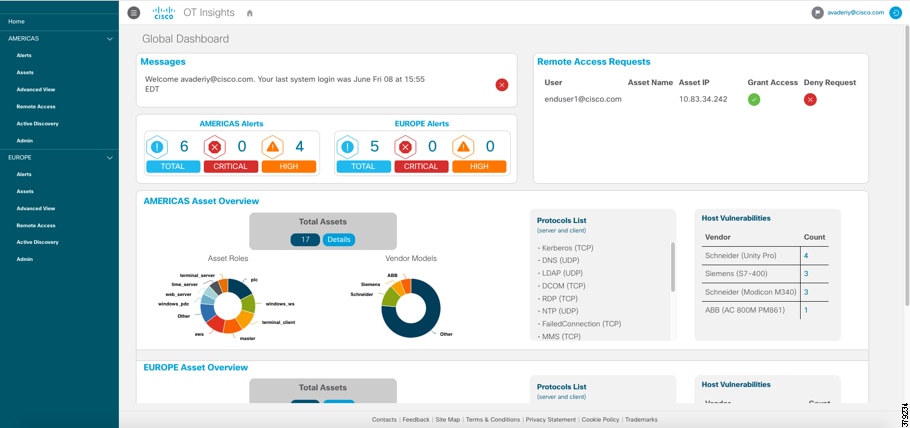Click EUROPE HIGH alerts button
910x428 pixels.
pyautogui.click(x=479, y=167)
